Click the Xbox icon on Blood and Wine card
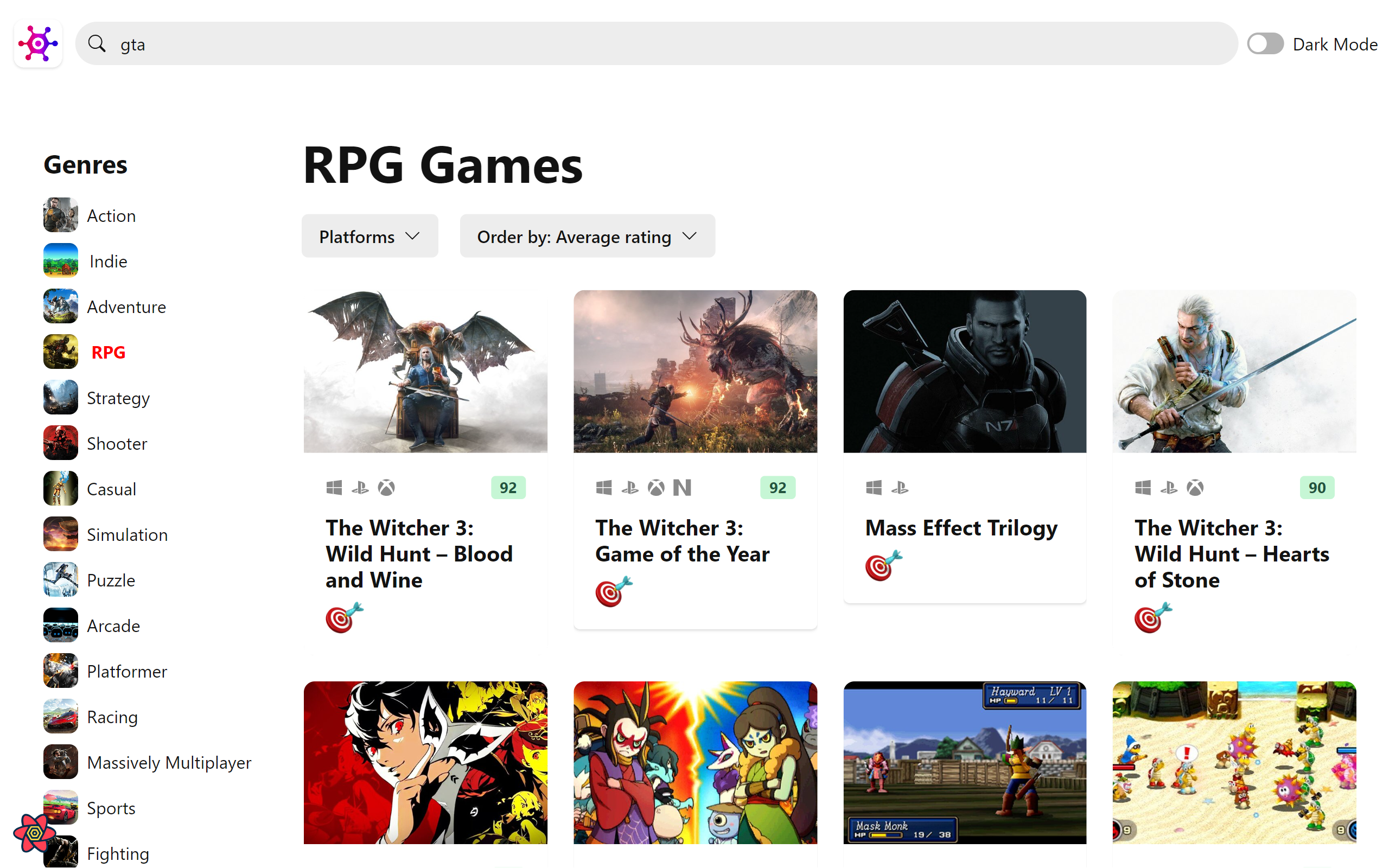This screenshot has height=868, width=1389. point(386,488)
